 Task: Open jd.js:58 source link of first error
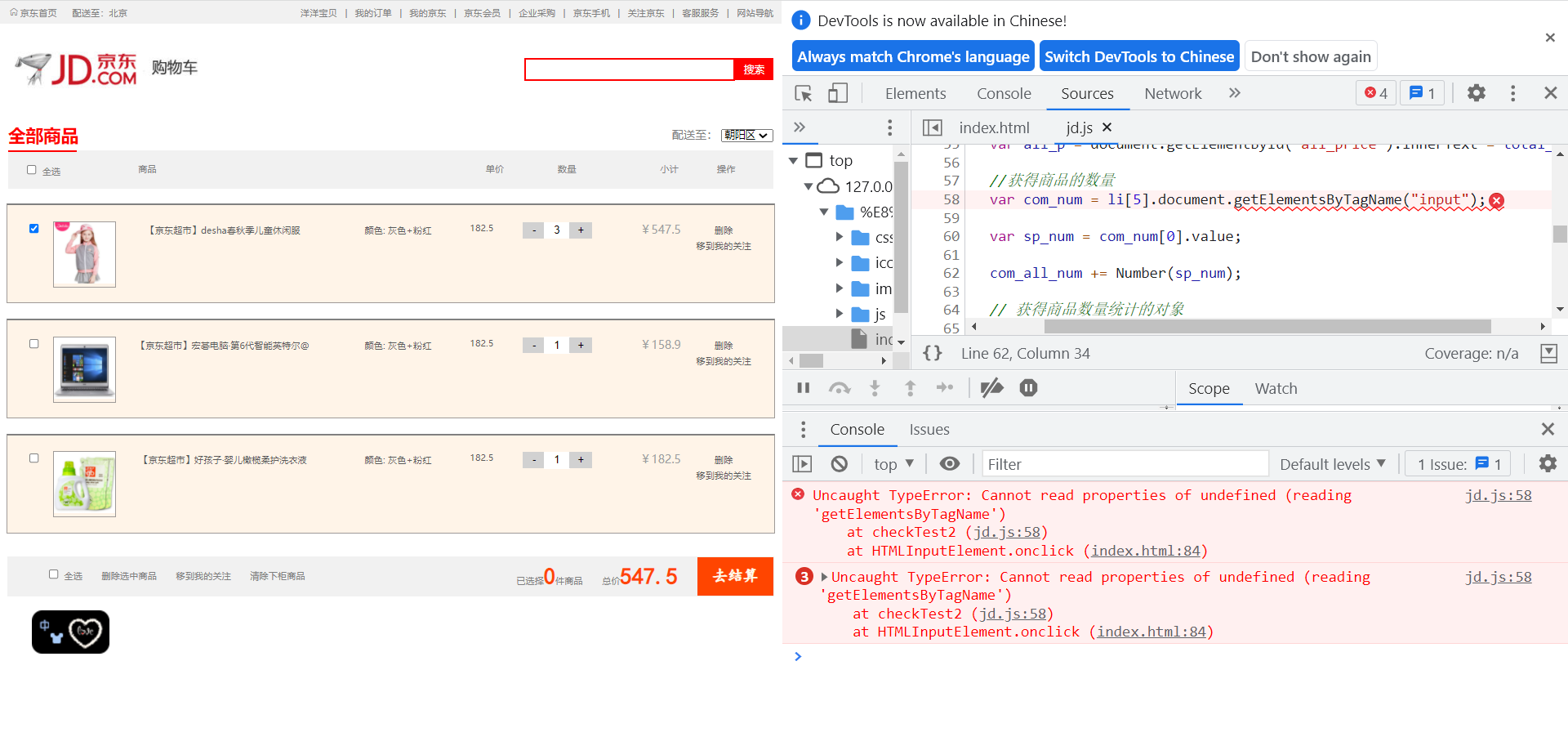(1498, 495)
